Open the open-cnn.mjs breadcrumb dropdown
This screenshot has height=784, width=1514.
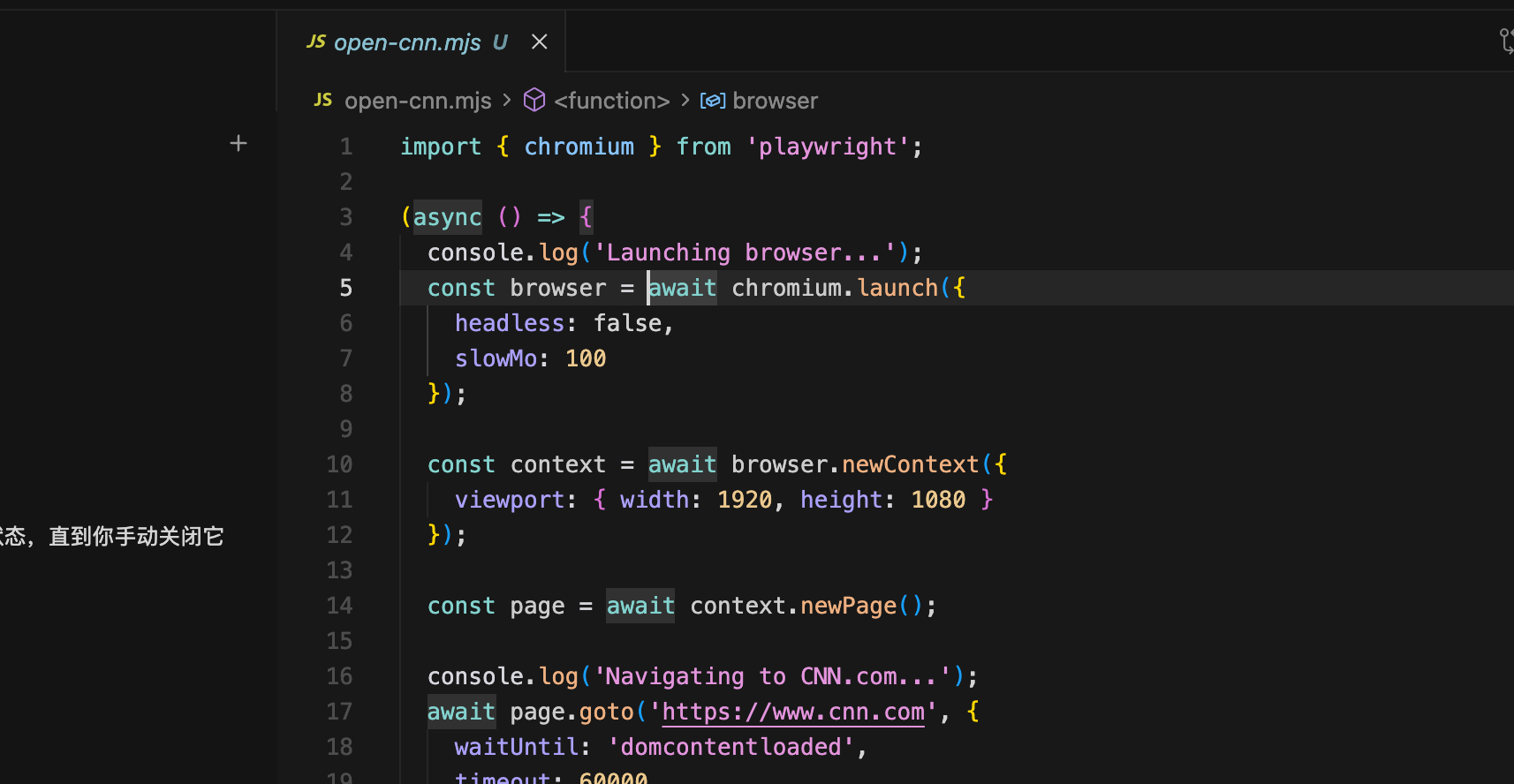(418, 101)
